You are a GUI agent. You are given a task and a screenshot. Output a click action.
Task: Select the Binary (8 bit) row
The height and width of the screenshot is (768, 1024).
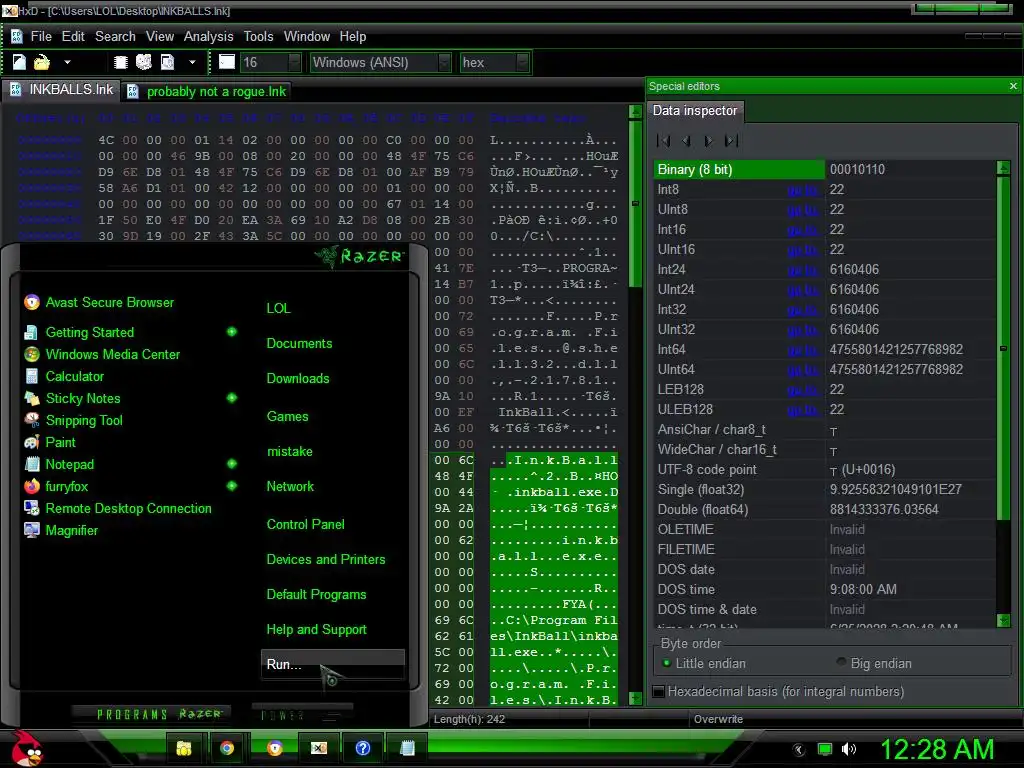pyautogui.click(x=739, y=170)
